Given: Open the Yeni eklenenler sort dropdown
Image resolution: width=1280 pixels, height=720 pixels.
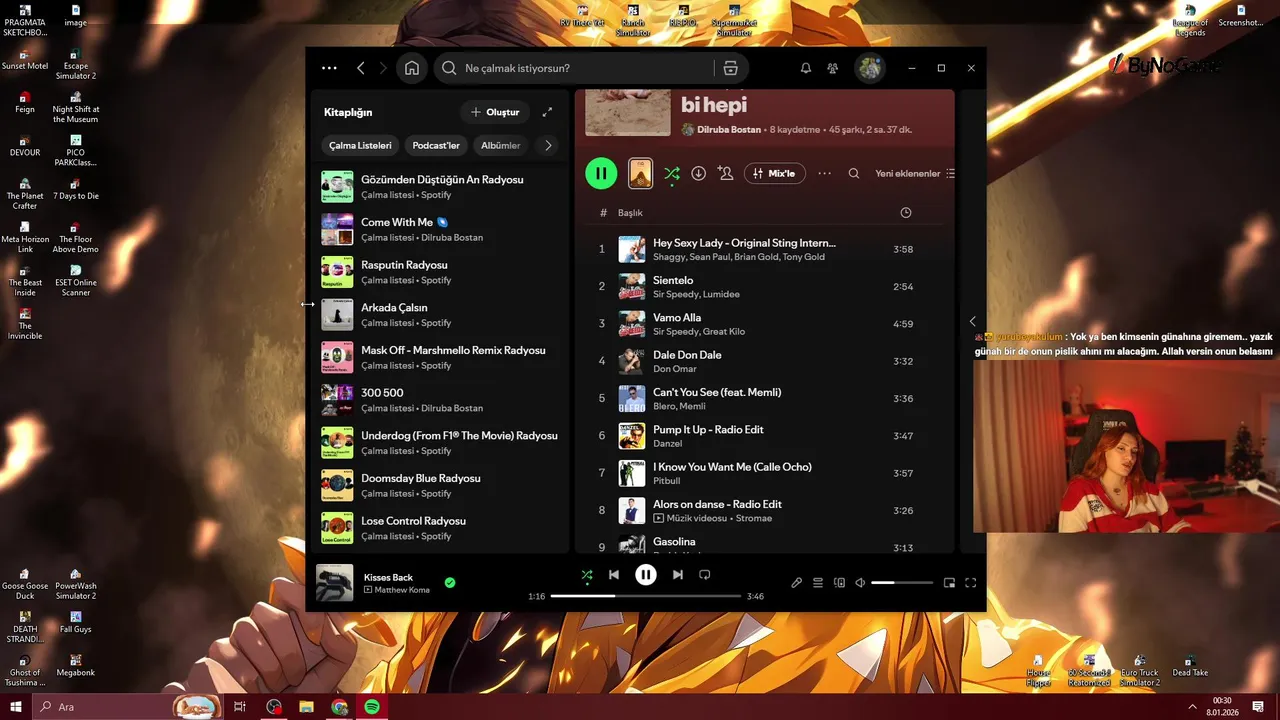Looking at the screenshot, I should [x=915, y=173].
